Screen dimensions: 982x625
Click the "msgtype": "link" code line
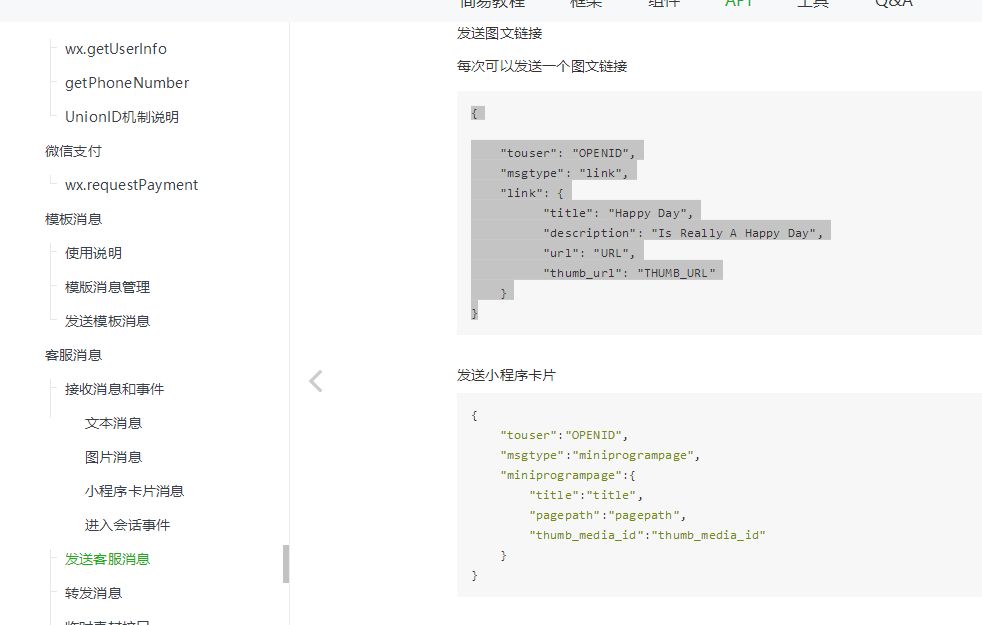[564, 173]
